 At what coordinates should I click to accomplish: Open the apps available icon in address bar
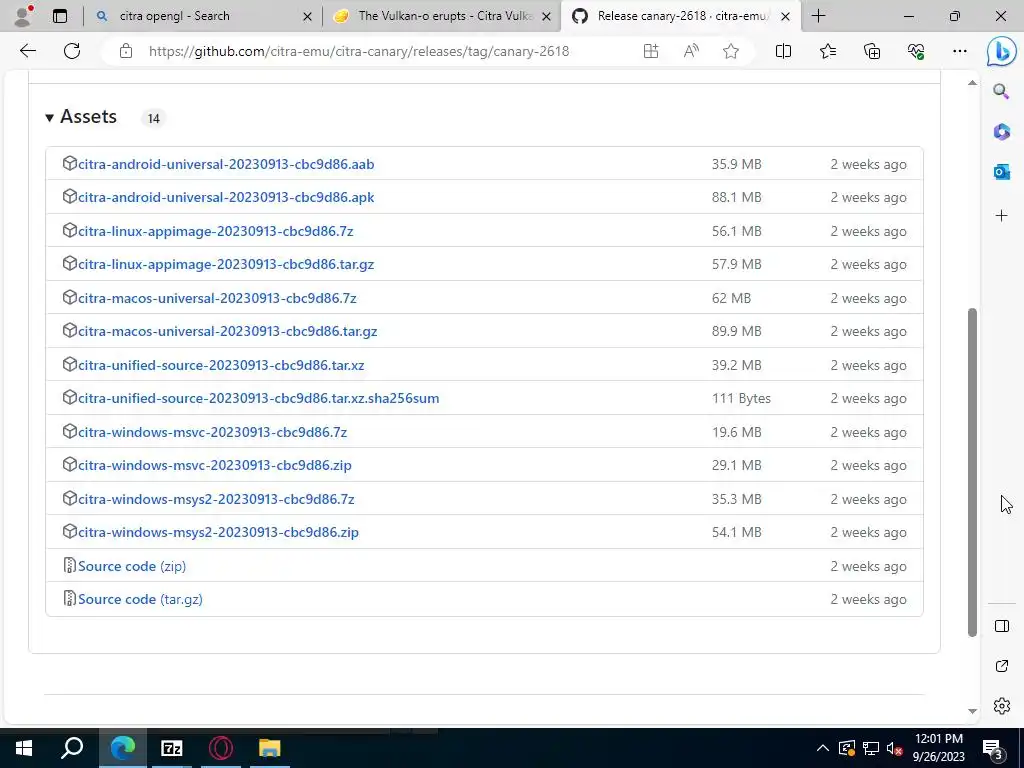(650, 51)
